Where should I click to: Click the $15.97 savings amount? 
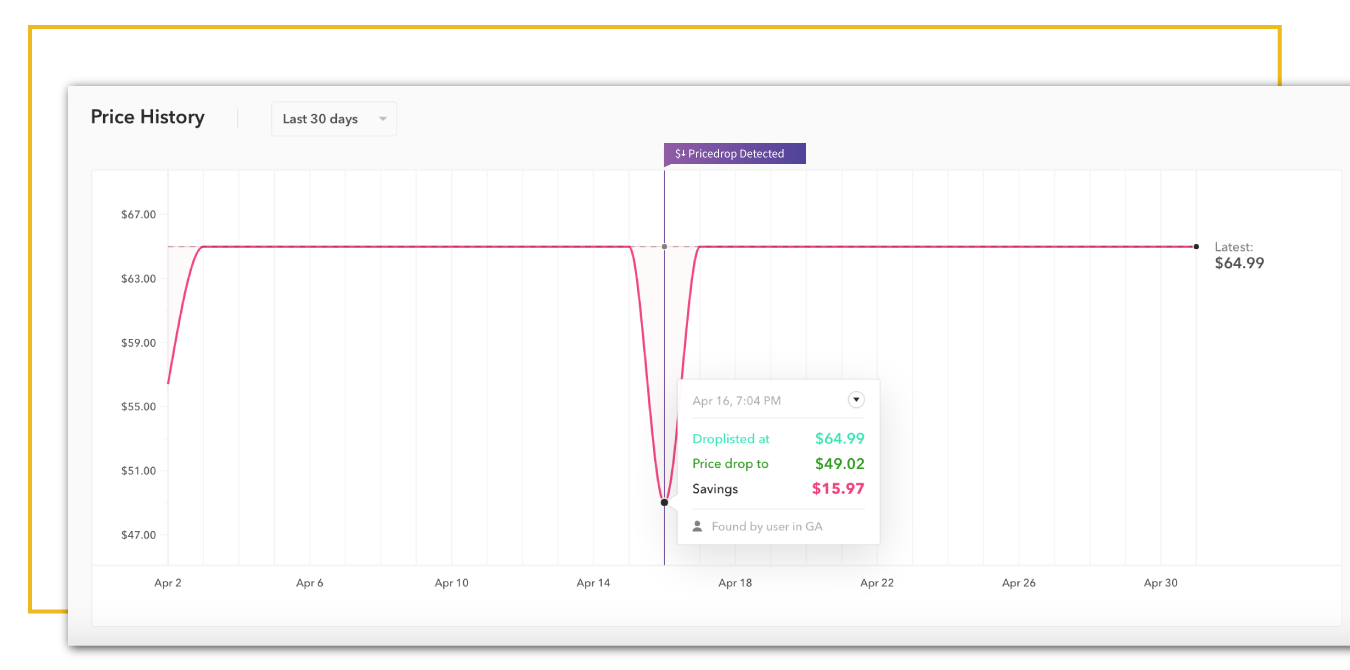pos(838,489)
